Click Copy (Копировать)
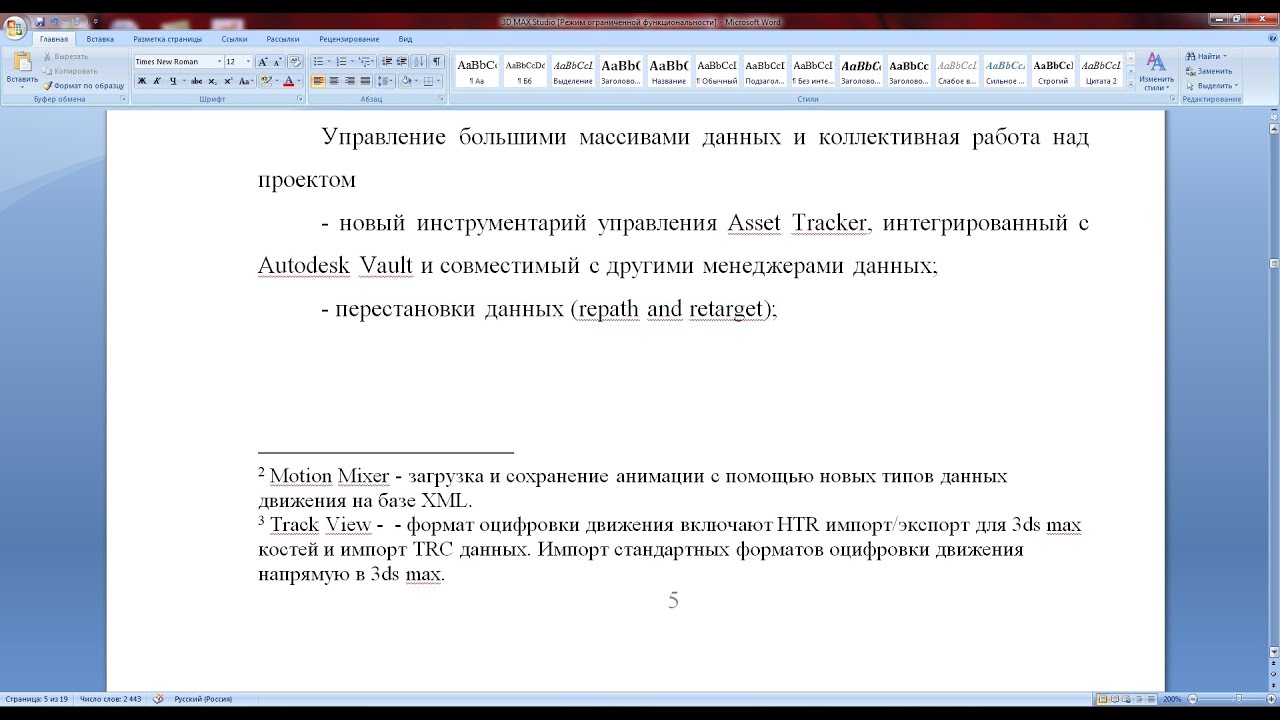 coord(70,71)
